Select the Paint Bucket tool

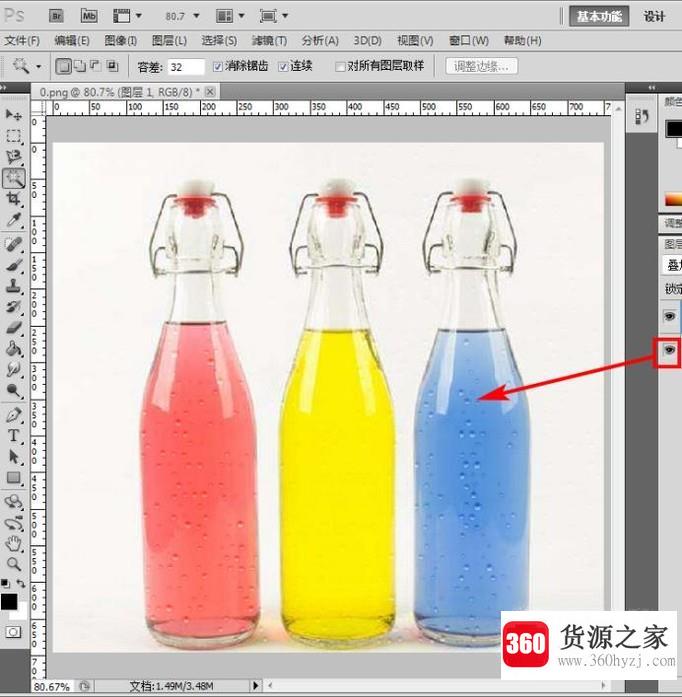tap(14, 348)
